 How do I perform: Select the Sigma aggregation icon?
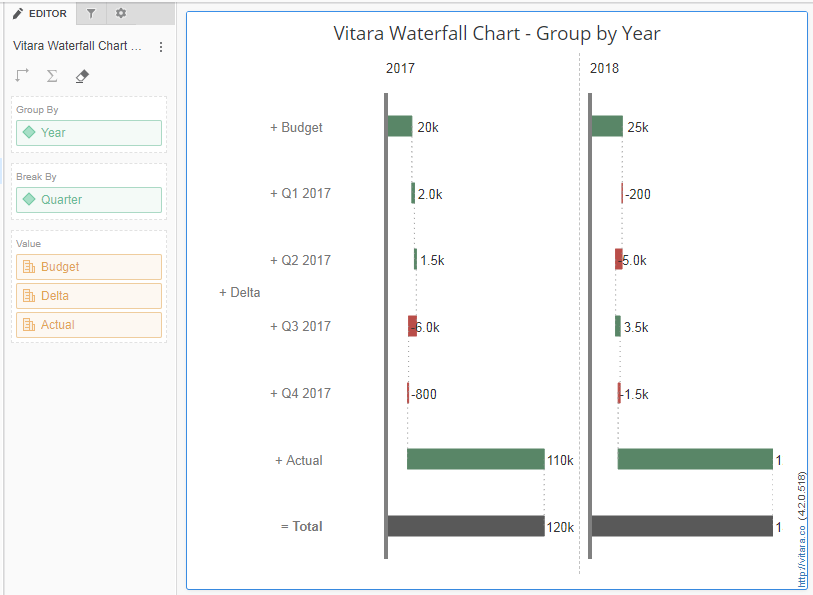tap(51, 75)
